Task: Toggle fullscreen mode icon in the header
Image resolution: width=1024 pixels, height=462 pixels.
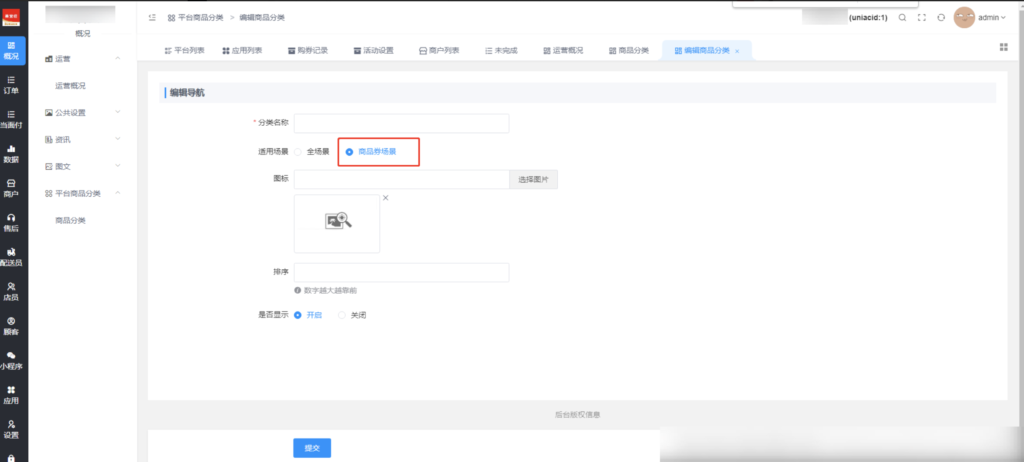Action: pyautogui.click(x=922, y=18)
